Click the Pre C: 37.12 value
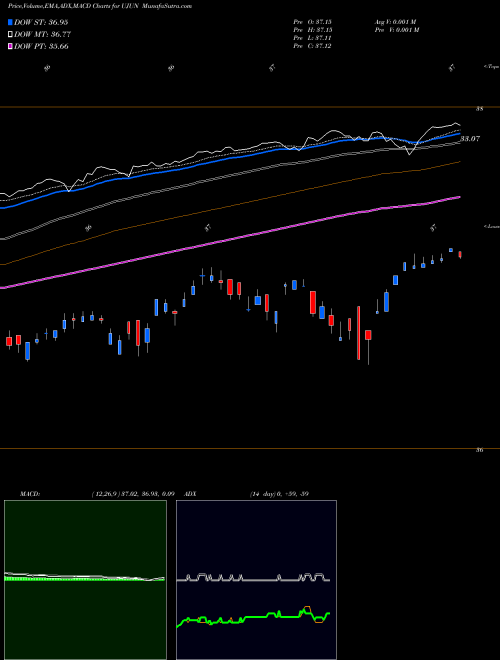The height and width of the screenshot is (660, 500). coord(312,46)
